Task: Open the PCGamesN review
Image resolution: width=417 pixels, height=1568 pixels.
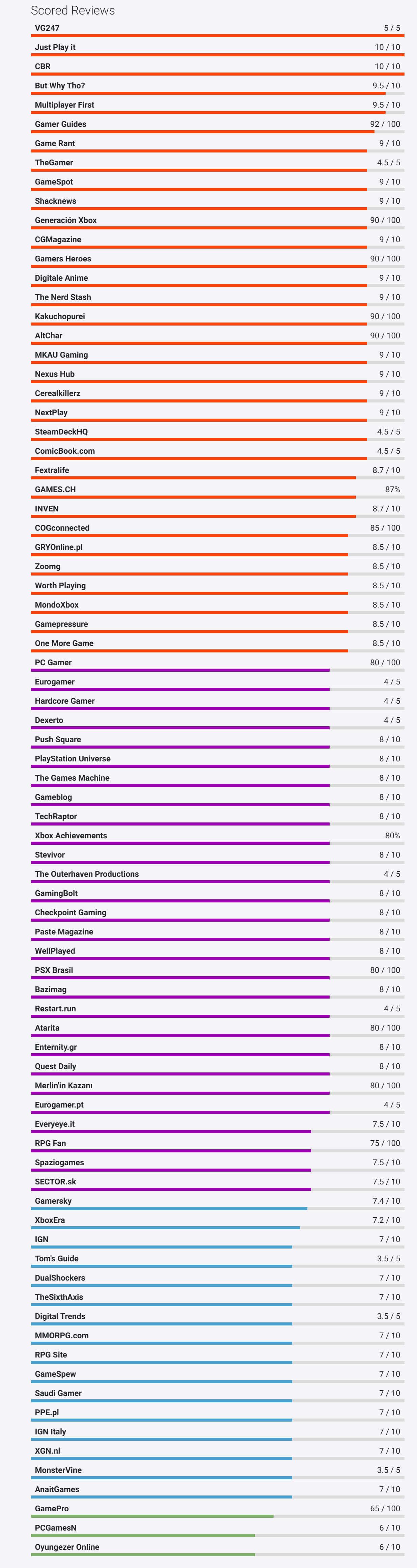Action: coord(55,1528)
